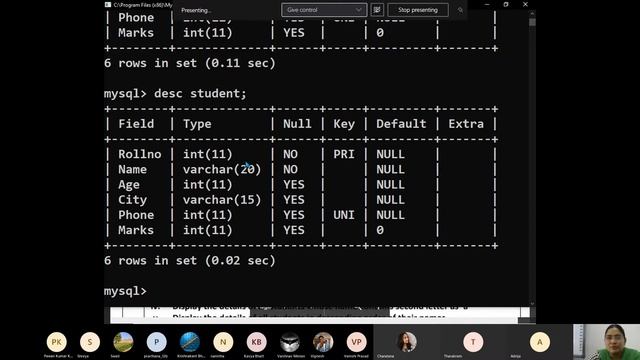The image size is (640, 360).
Task: Click scrollbar down arrow in console
Action: click(532, 304)
